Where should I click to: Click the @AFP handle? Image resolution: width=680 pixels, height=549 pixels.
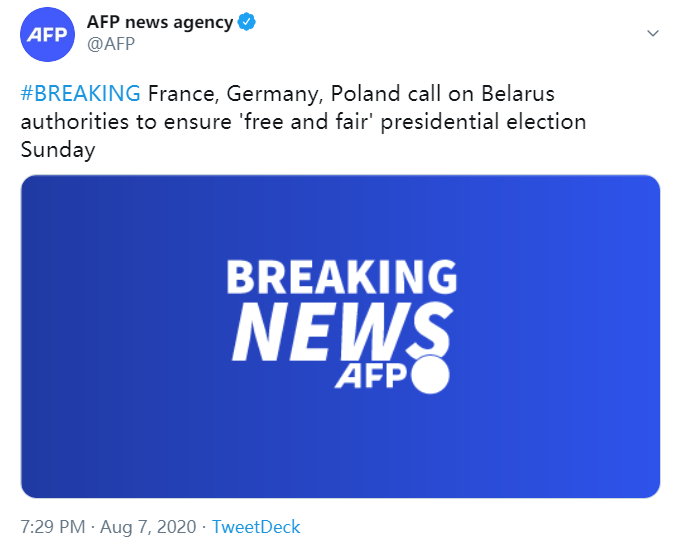click(113, 45)
